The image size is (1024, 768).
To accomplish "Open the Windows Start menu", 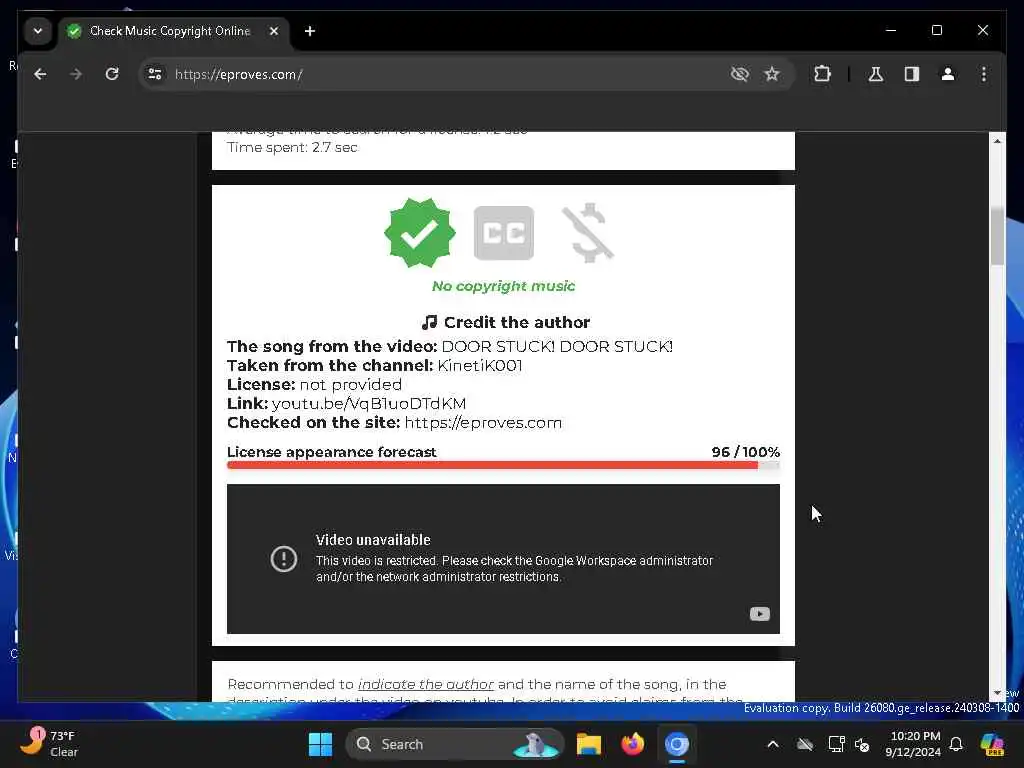I will tap(320, 744).
